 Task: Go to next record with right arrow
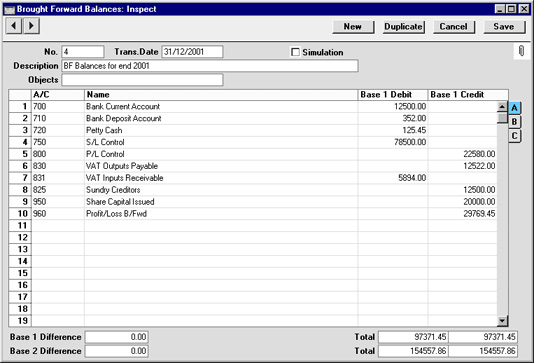(x=31, y=26)
